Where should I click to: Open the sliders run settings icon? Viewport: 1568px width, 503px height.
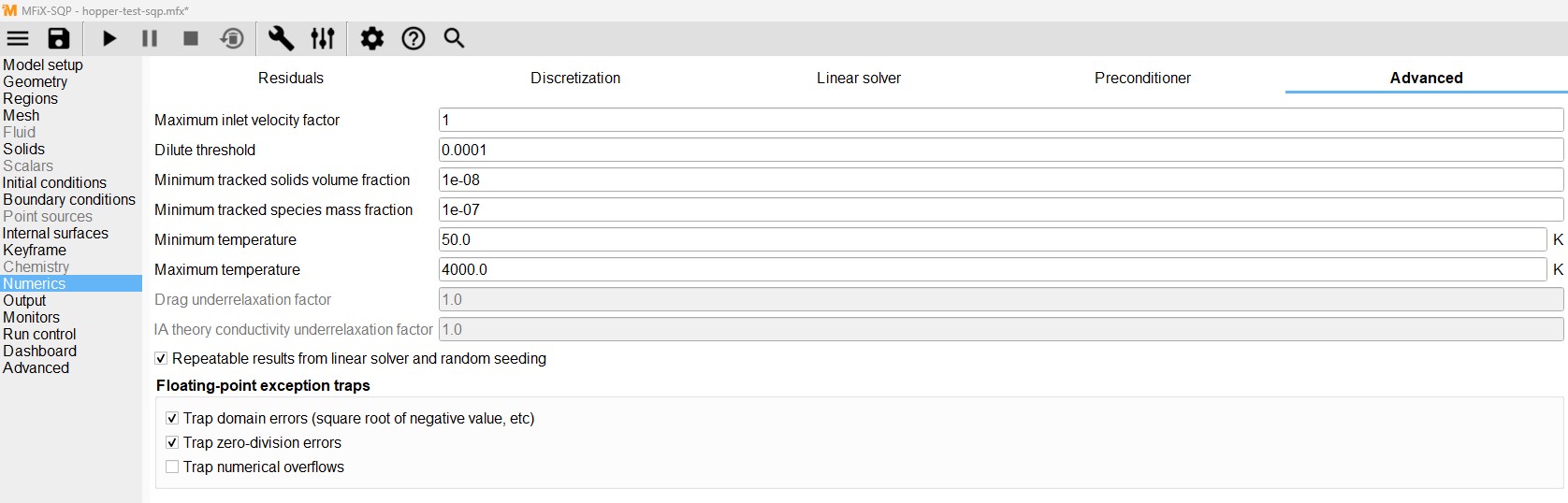click(x=323, y=38)
